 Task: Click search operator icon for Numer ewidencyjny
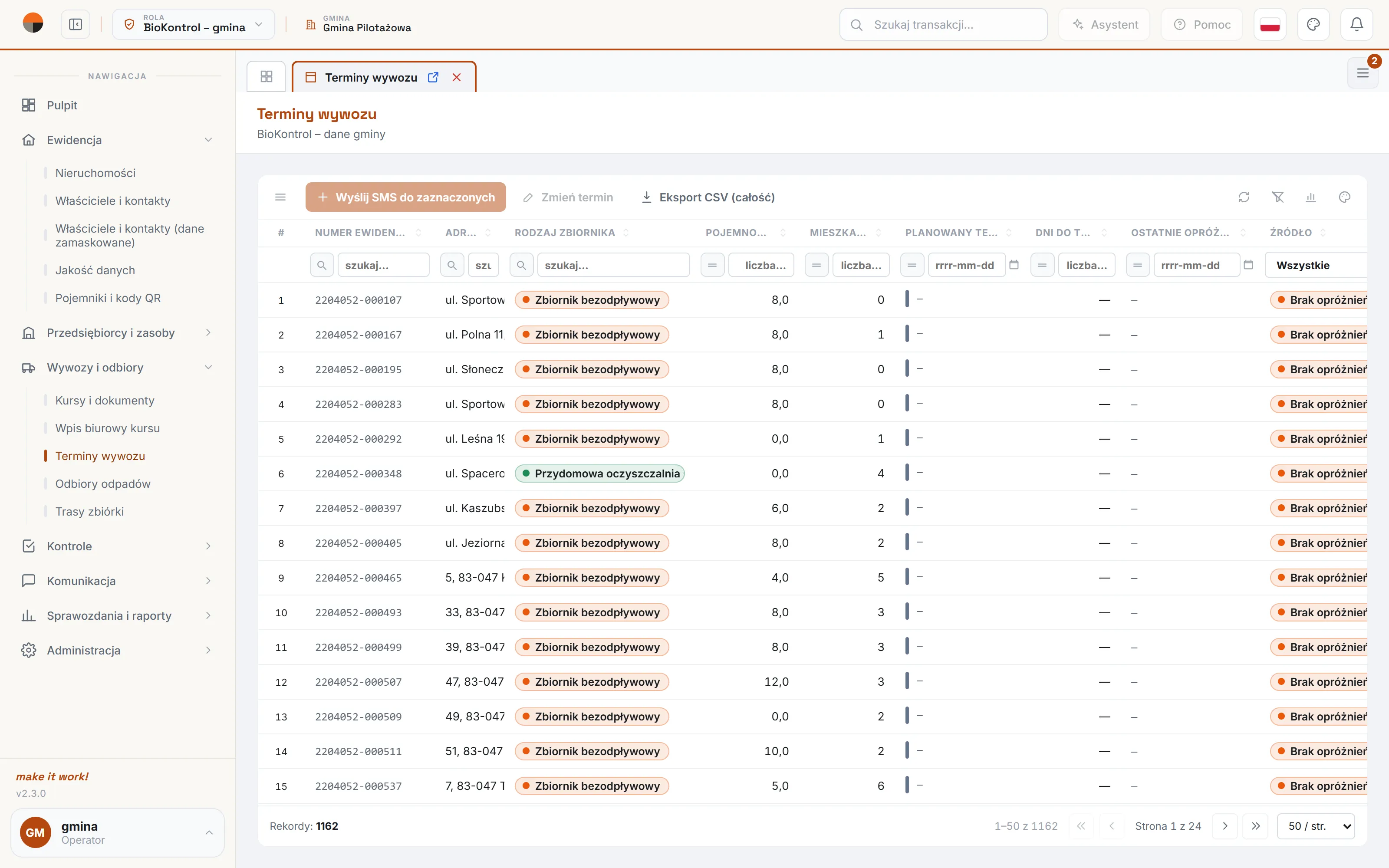tap(322, 265)
